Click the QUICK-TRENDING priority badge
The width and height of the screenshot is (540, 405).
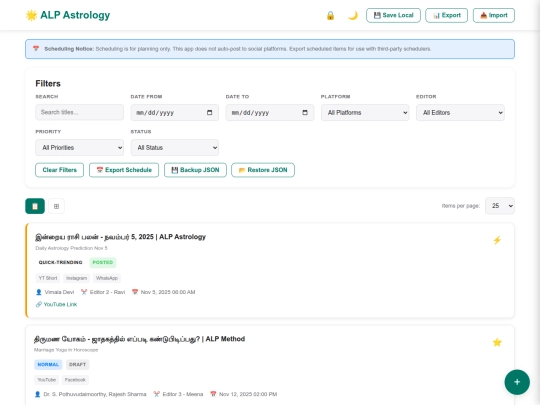[x=60, y=262]
